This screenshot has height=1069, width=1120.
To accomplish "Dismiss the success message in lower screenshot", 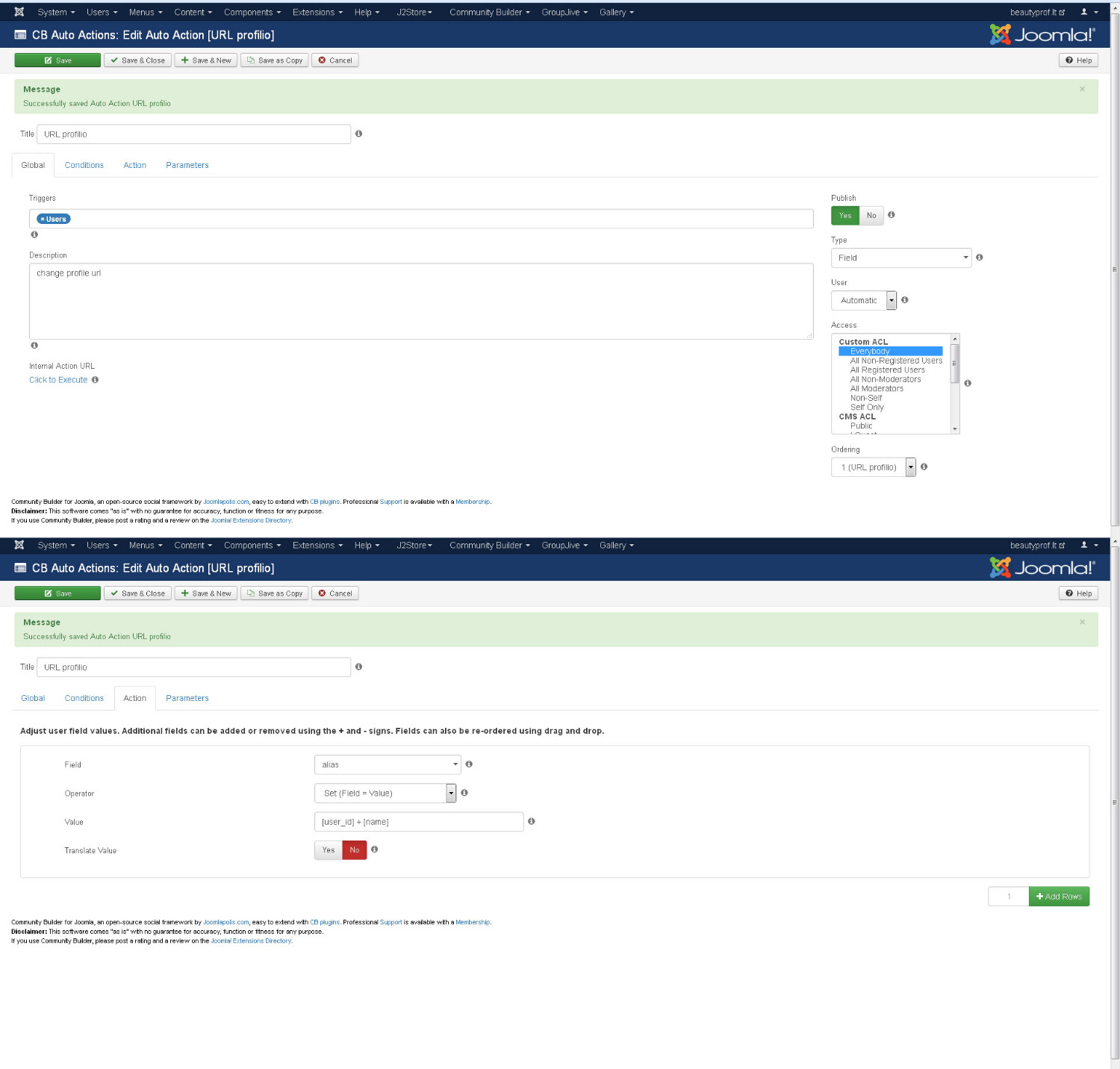I will (x=1082, y=622).
